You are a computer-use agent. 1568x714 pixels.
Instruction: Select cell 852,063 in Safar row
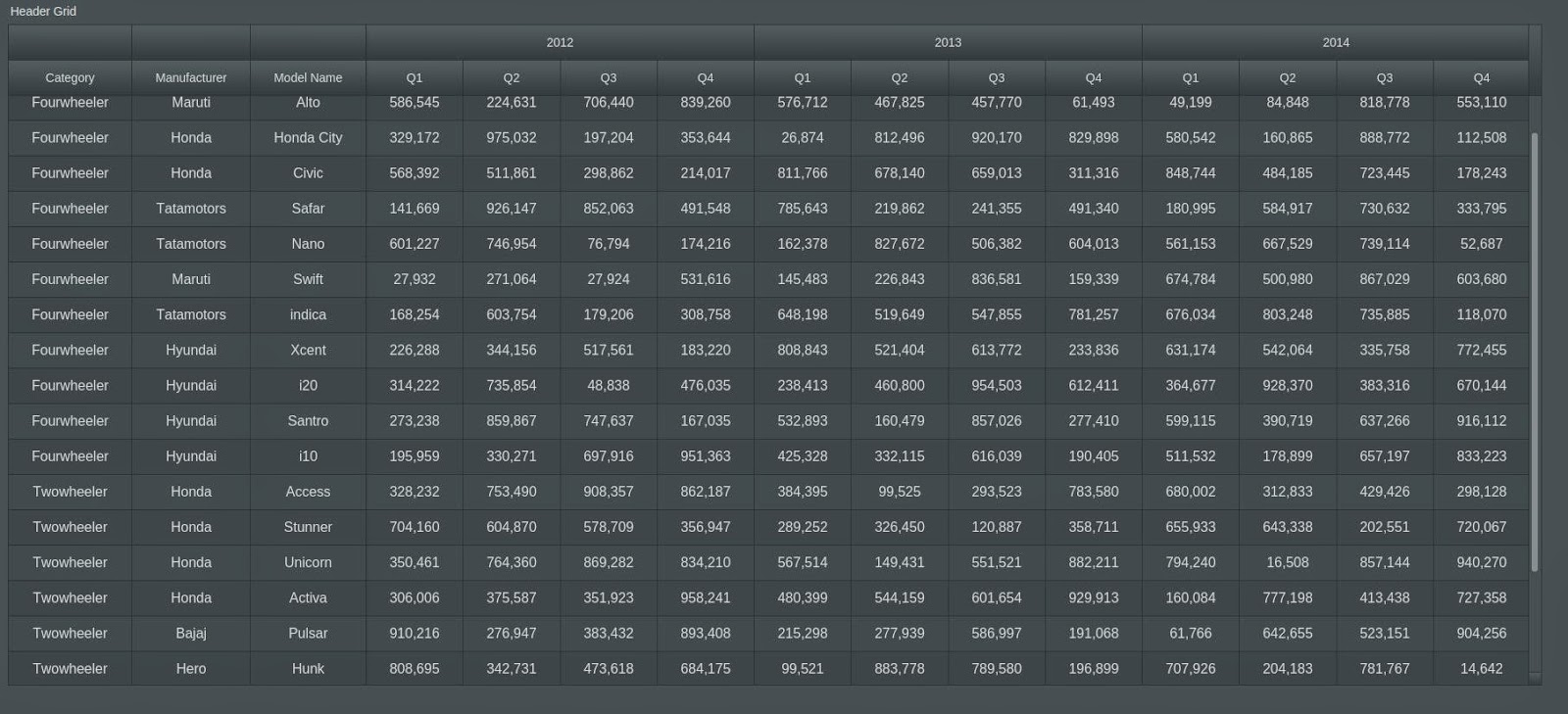(x=609, y=209)
